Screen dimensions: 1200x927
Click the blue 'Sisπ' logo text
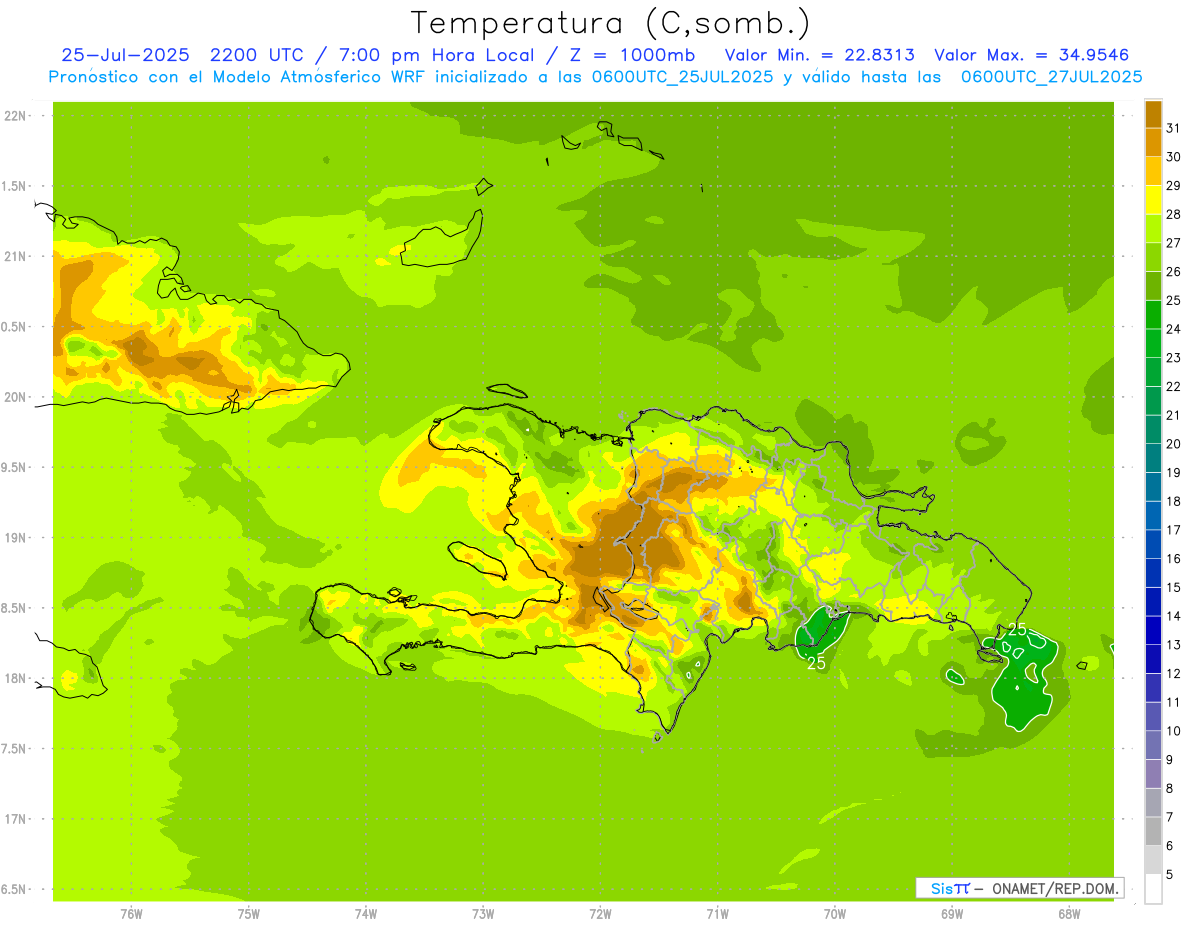(x=950, y=888)
